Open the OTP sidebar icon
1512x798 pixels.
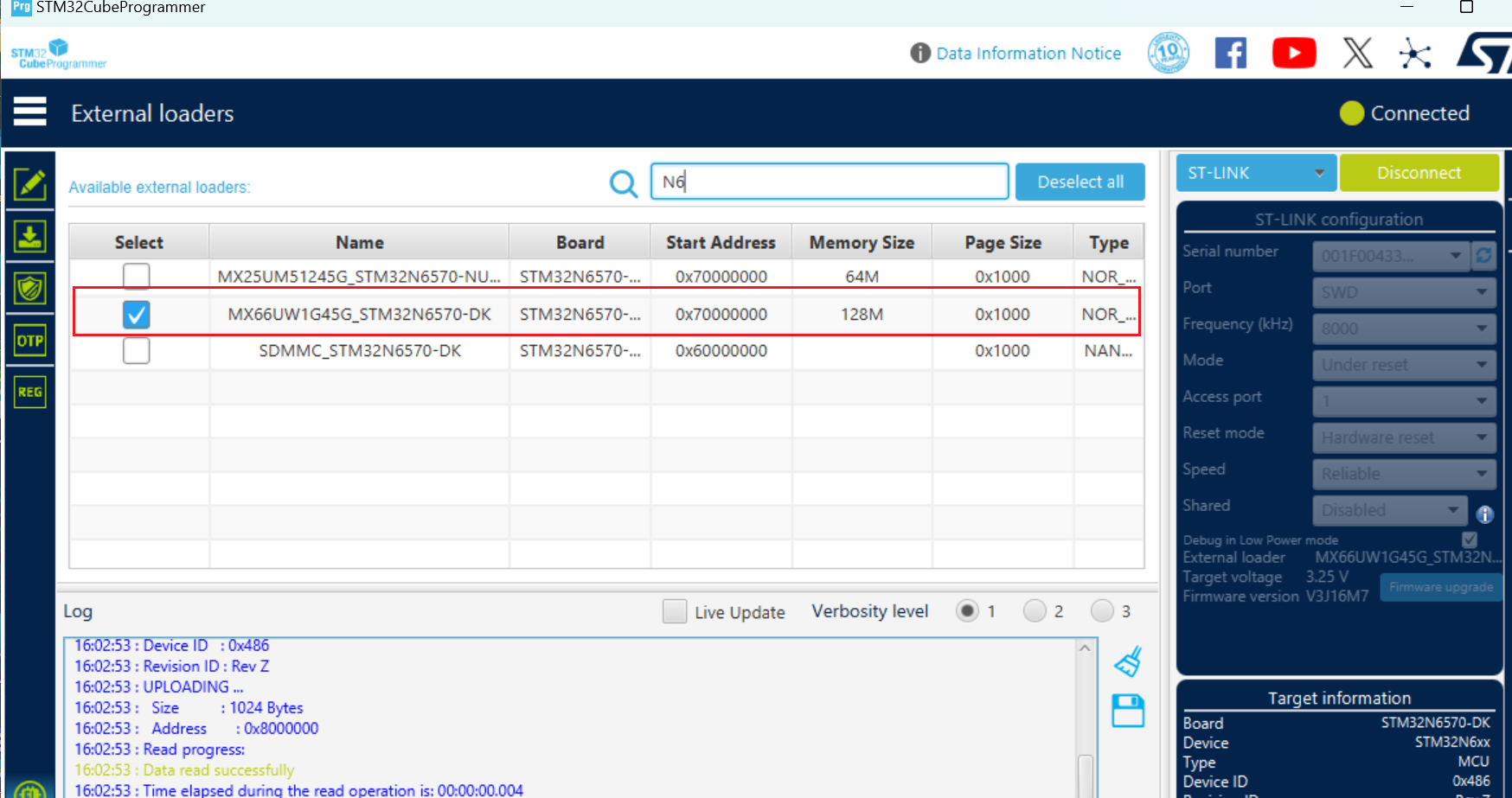(x=30, y=340)
